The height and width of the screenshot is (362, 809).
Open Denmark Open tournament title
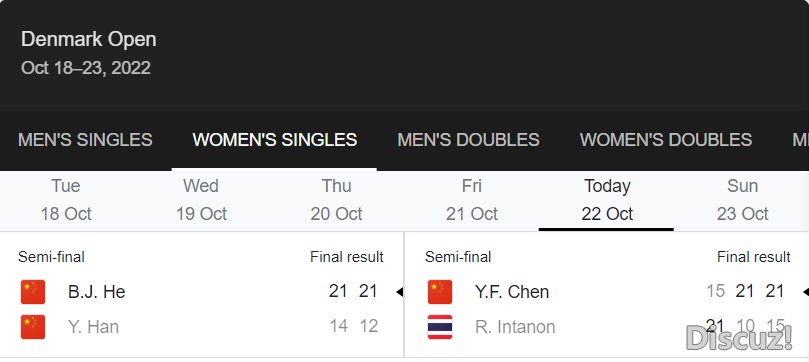(89, 40)
